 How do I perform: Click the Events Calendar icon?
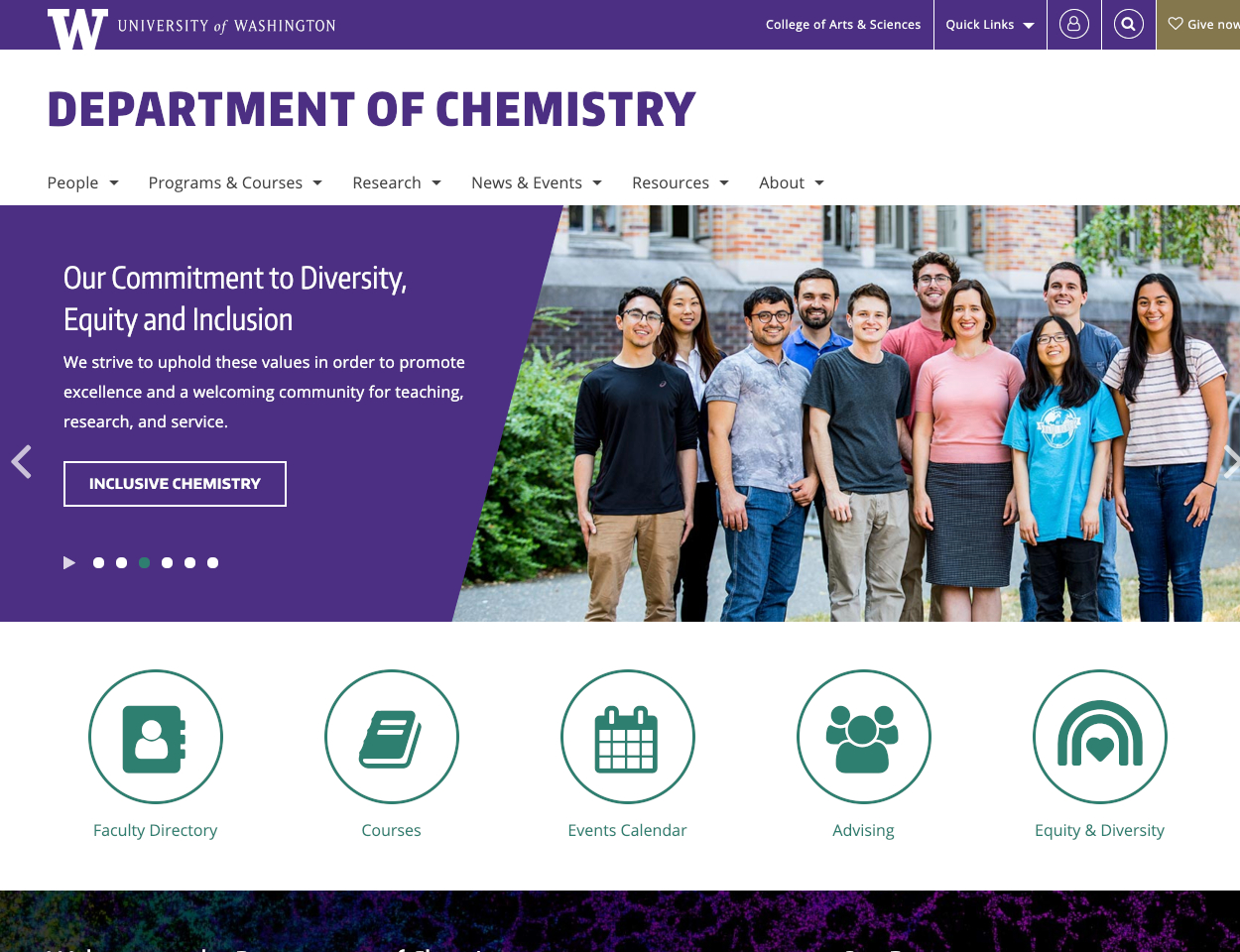pyautogui.click(x=627, y=738)
